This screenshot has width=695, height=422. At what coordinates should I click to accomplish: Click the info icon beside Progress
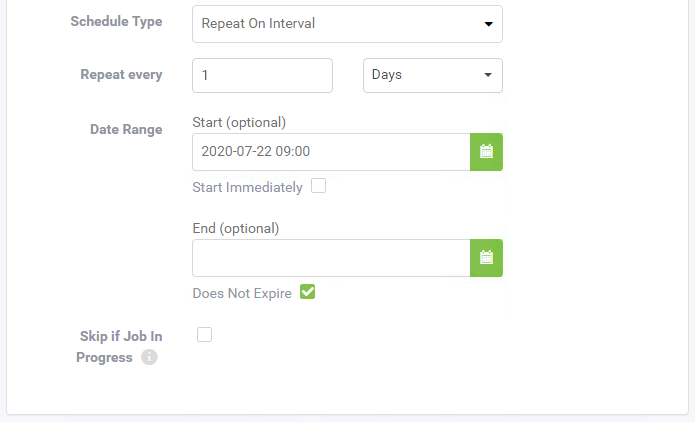(149, 357)
